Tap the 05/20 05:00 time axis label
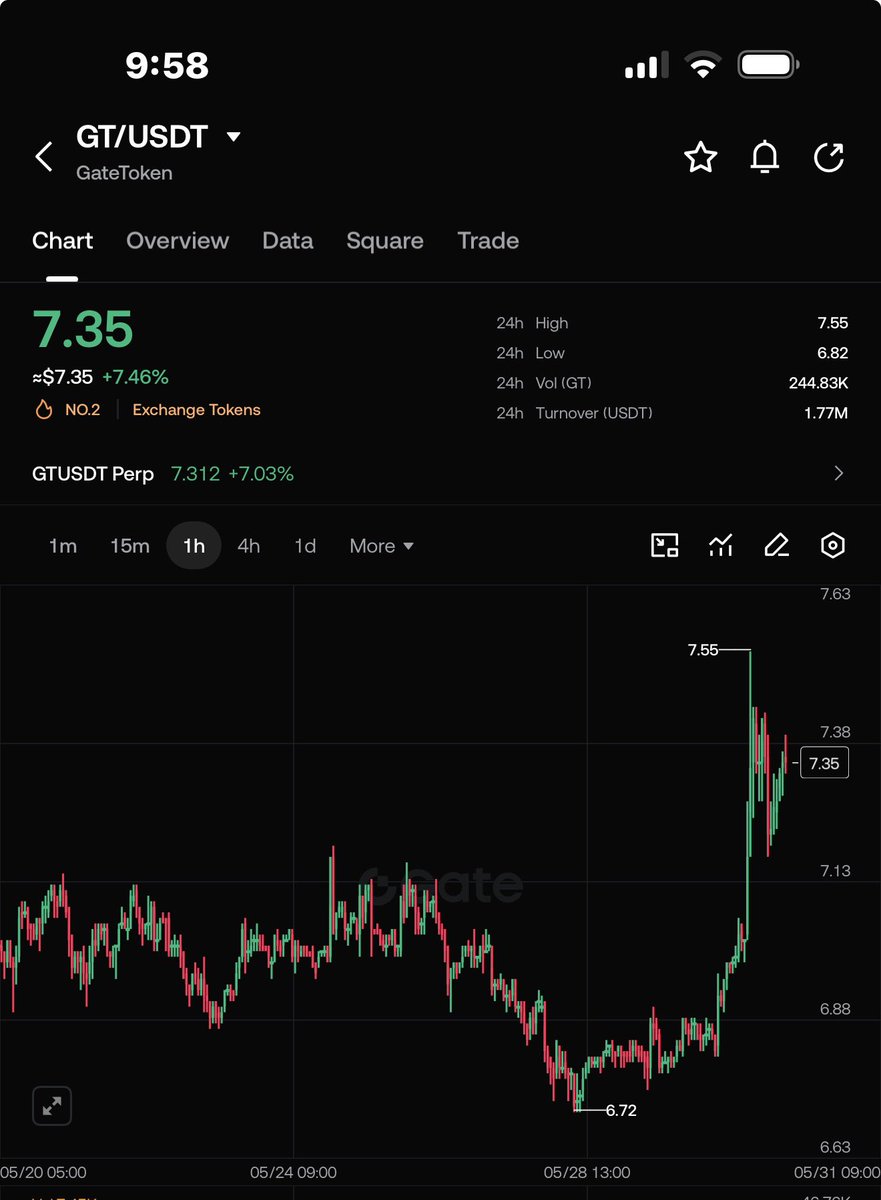 pos(43,1172)
